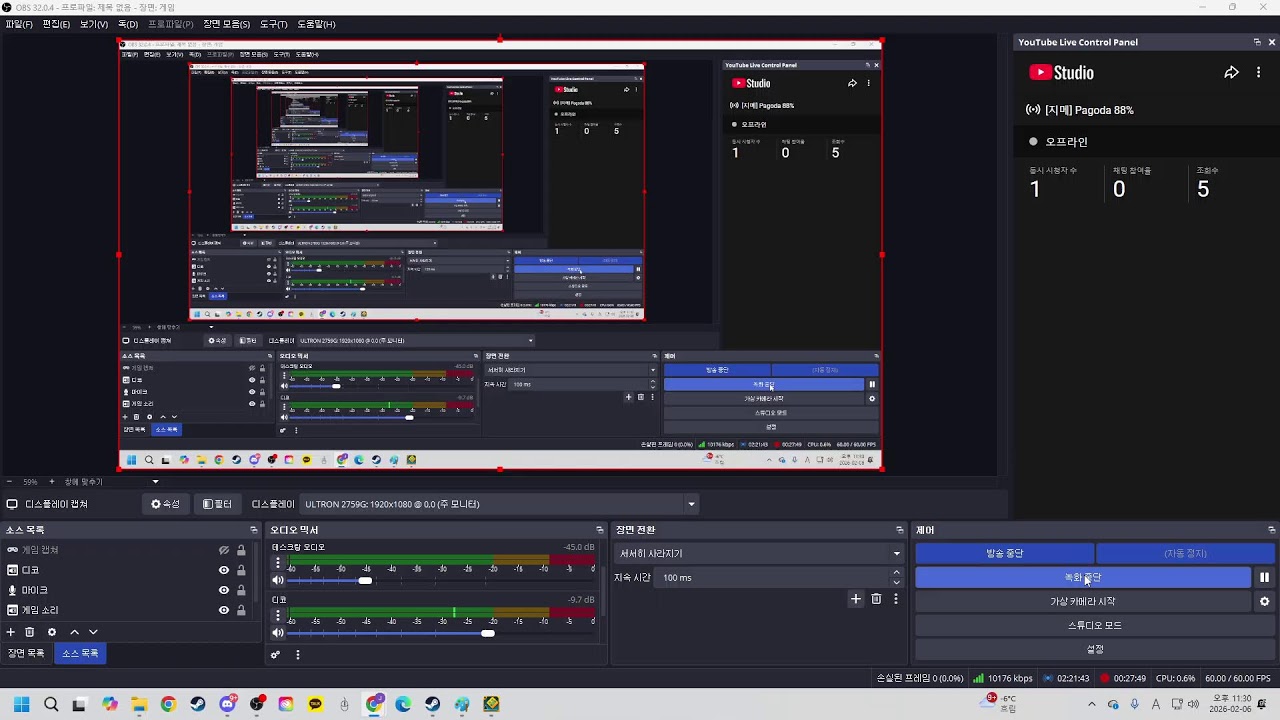Mute 디코 audio with its speaker icon

click(x=278, y=633)
